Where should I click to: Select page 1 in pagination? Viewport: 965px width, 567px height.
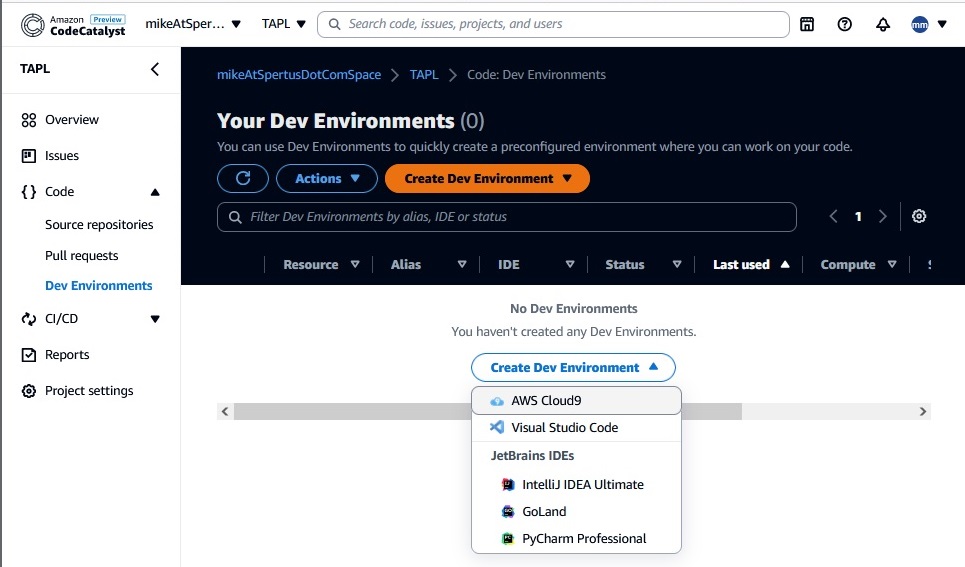coord(858,216)
